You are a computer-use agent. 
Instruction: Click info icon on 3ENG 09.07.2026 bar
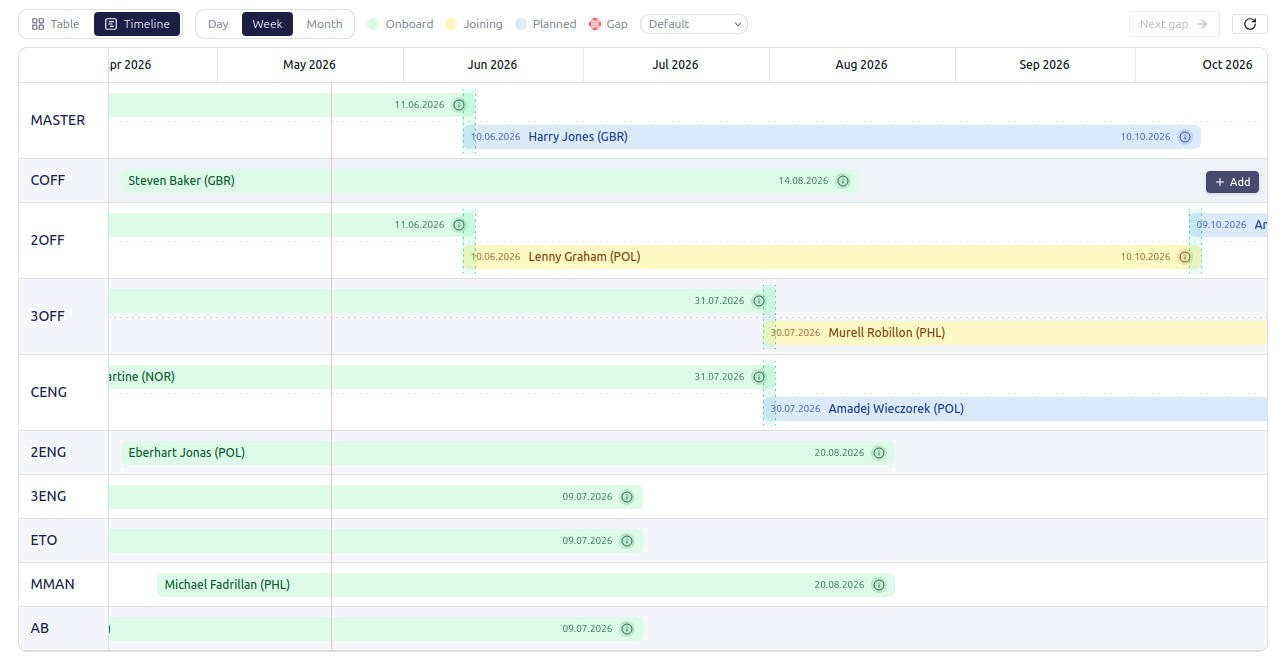pos(627,497)
